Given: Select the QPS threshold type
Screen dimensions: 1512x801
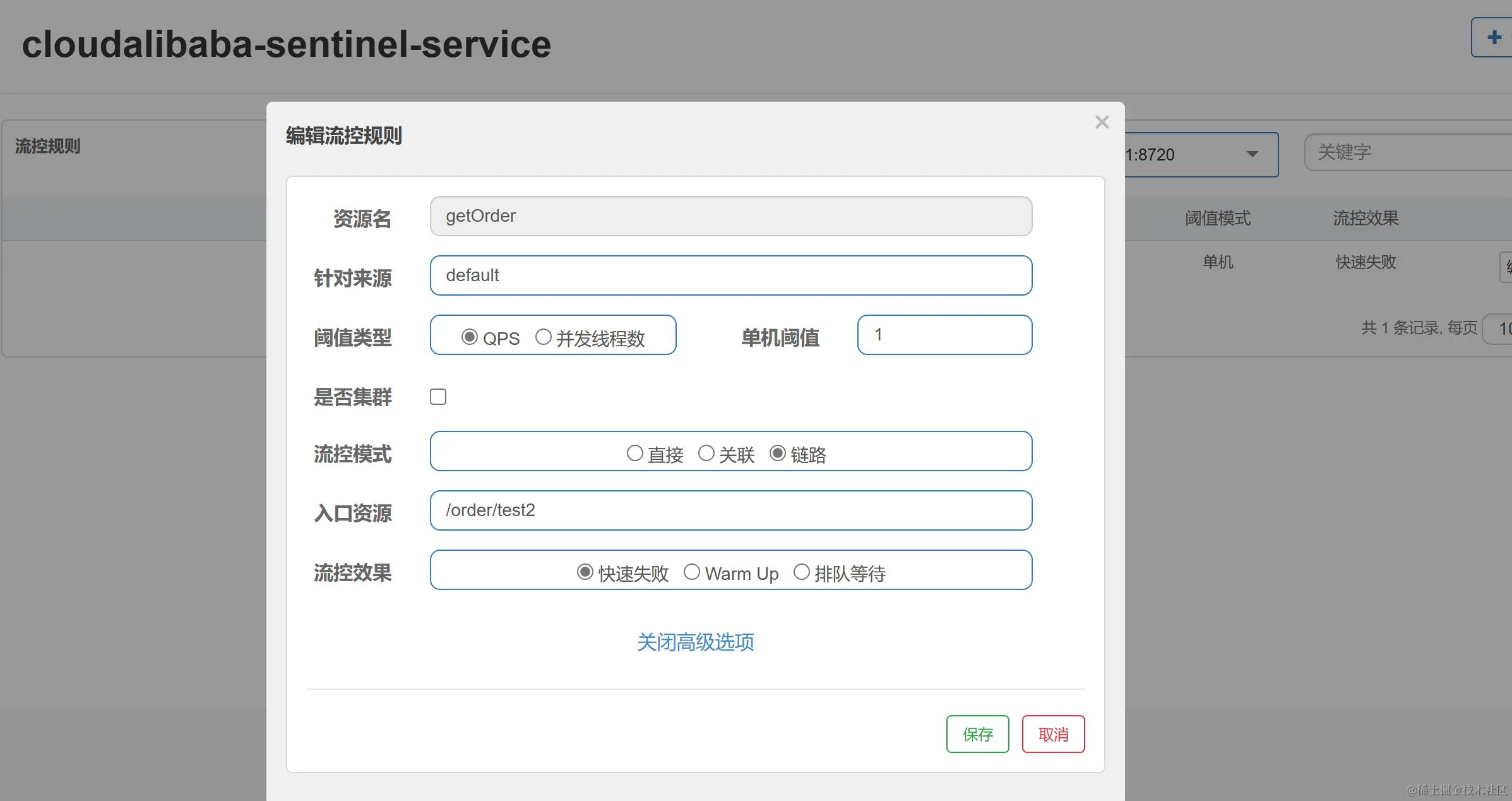Looking at the screenshot, I should tap(469, 337).
